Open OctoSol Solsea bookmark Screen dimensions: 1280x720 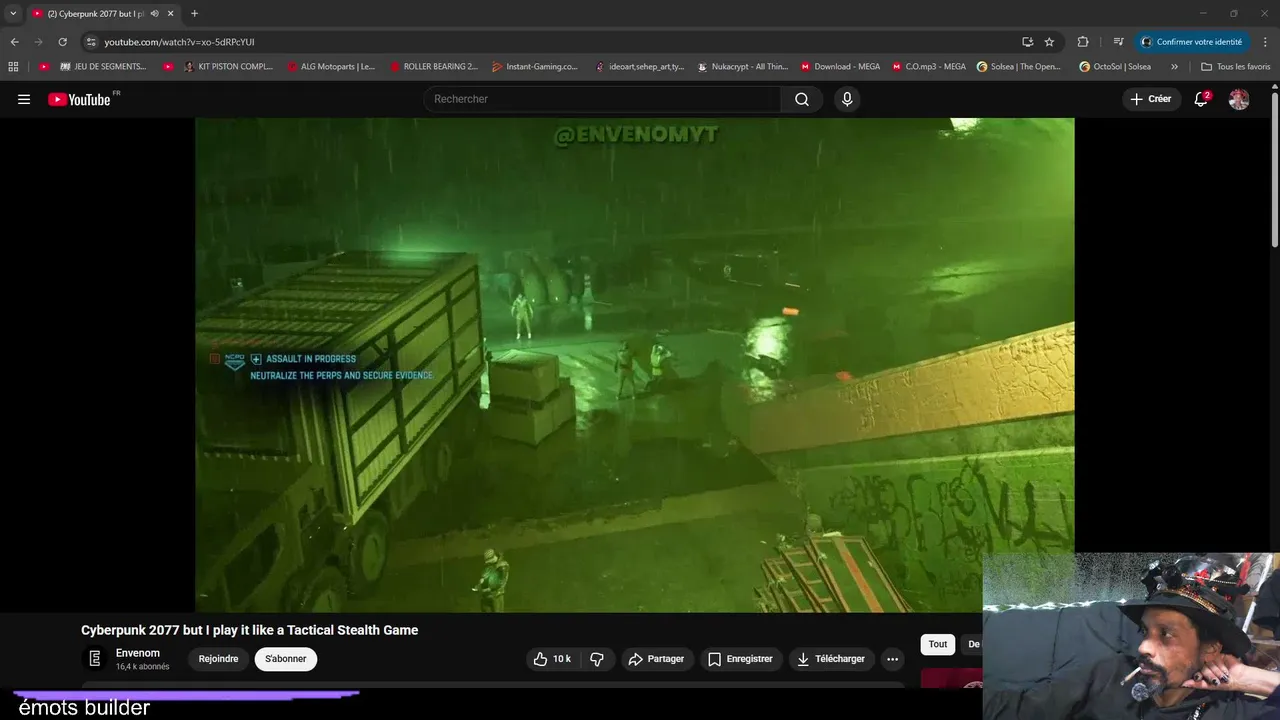tap(1115, 67)
